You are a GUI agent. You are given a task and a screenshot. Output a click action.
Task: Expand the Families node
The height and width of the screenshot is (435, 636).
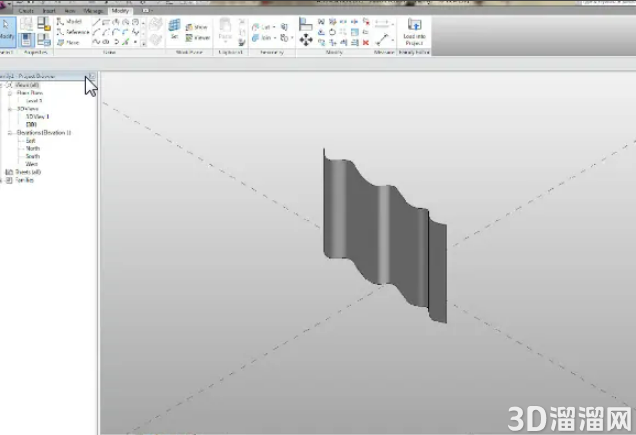point(2,180)
